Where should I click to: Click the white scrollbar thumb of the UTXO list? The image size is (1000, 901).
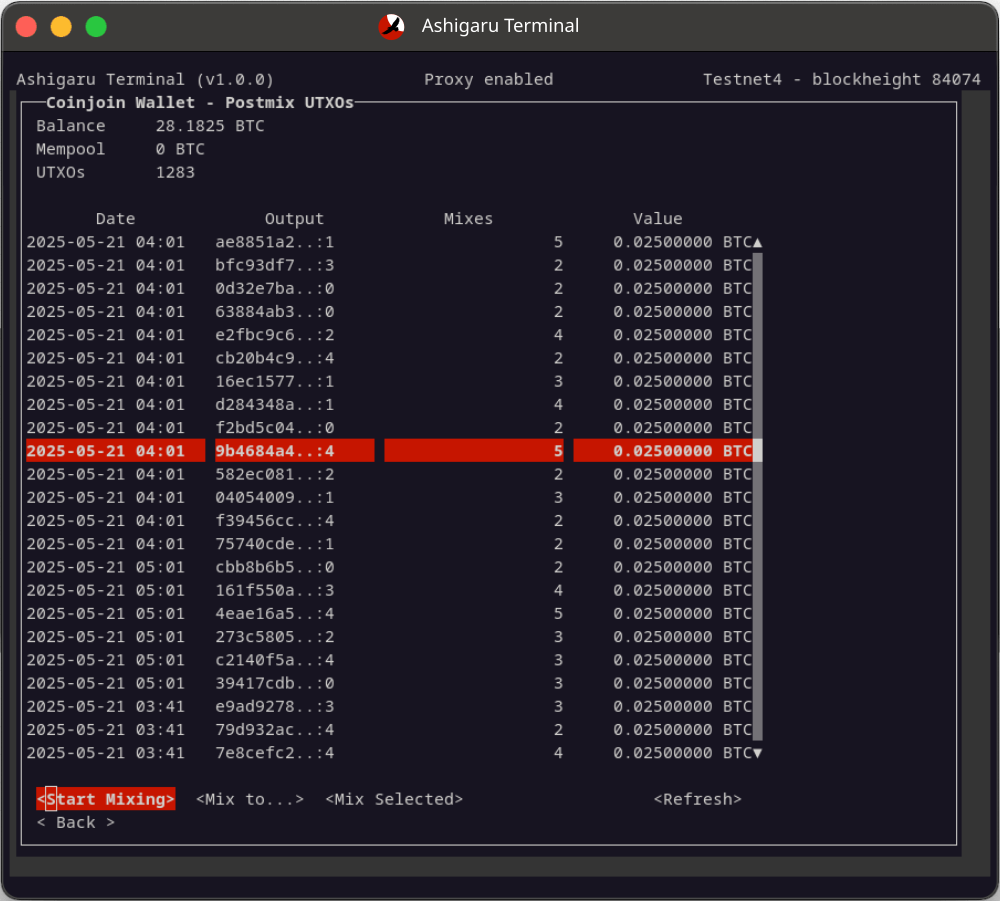[x=758, y=450]
